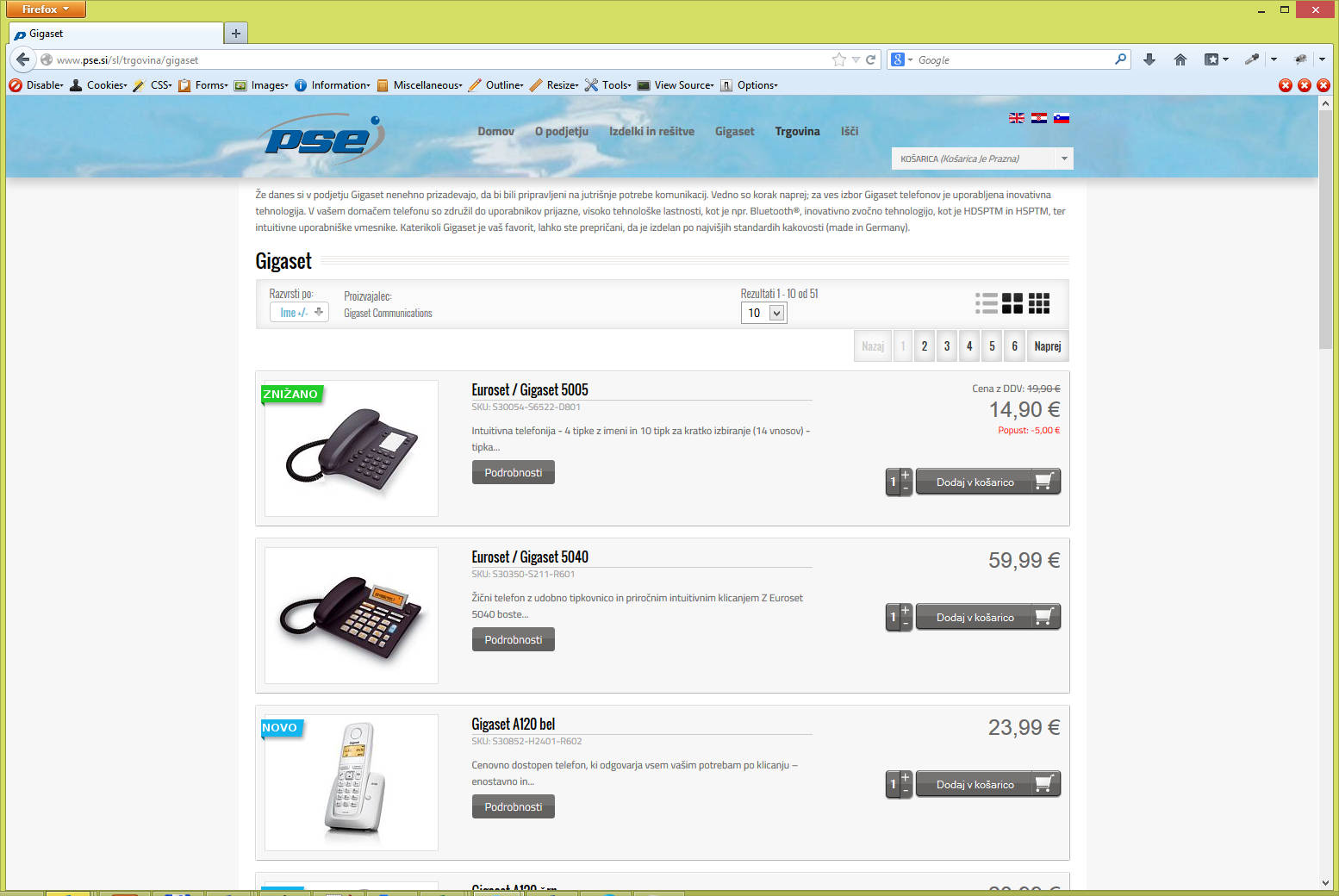The image size is (1339, 896).
Task: Go to the browser Home icon
Action: 1180,59
